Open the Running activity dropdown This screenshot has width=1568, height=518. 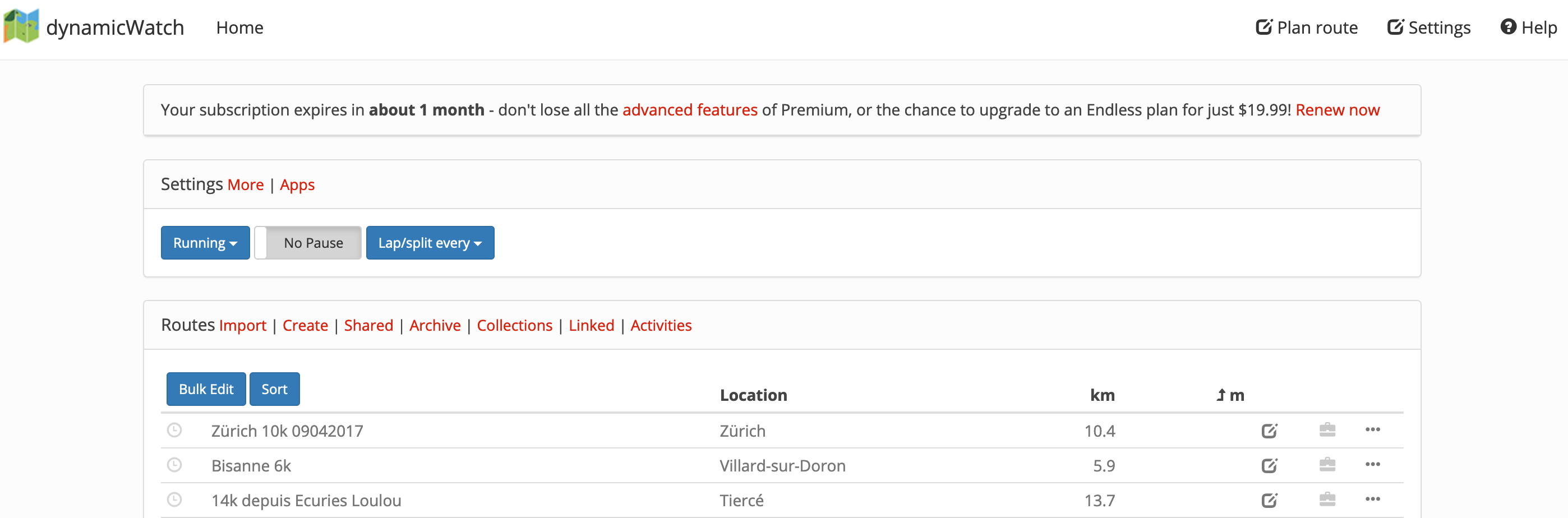[x=205, y=243]
